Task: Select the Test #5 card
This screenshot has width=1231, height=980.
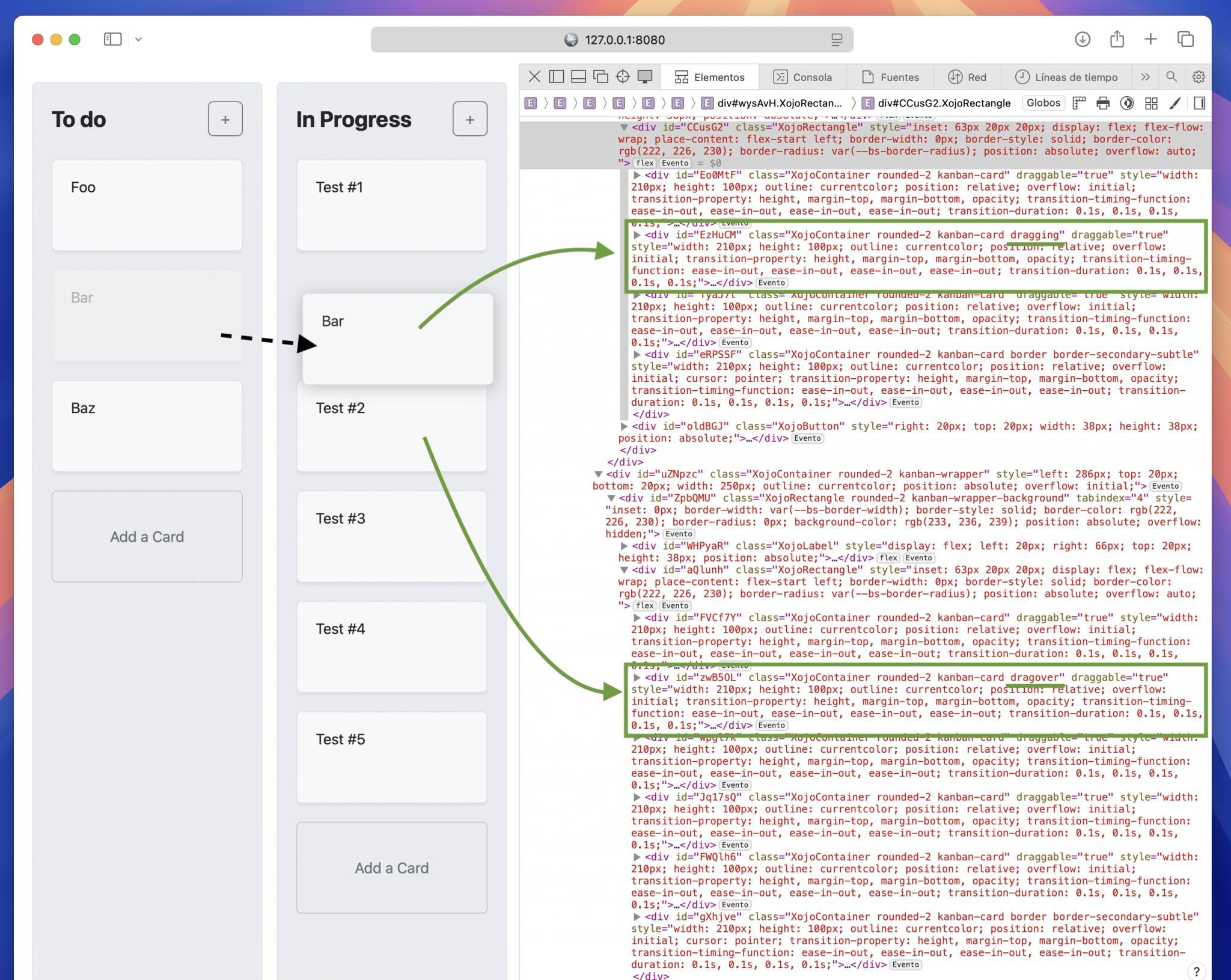Action: 392,757
